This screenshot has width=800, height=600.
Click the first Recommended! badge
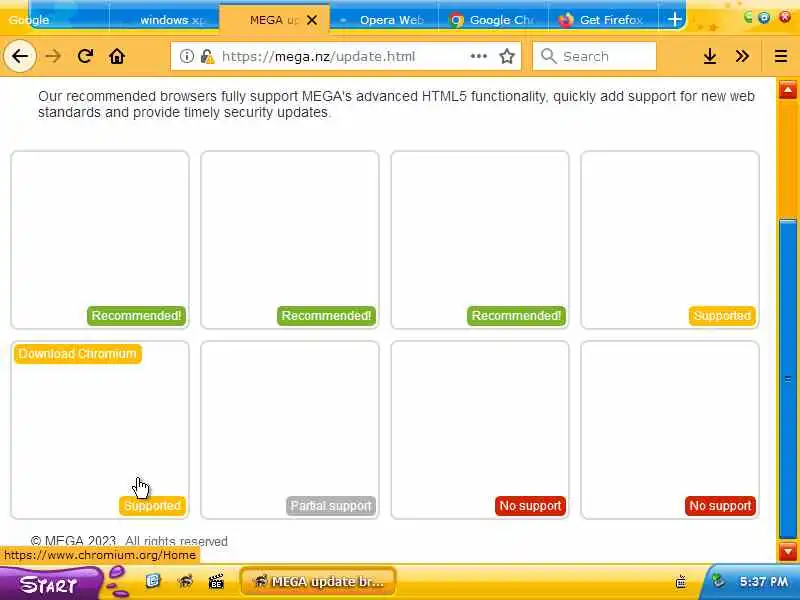coord(136,316)
